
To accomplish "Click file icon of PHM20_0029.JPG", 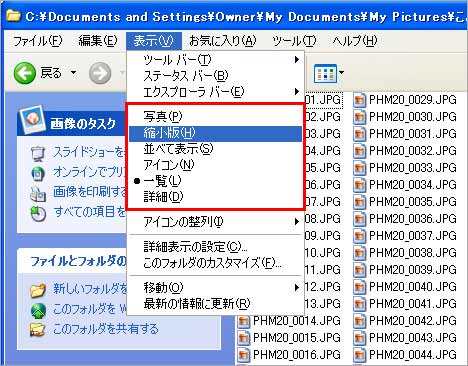I will coord(359,100).
